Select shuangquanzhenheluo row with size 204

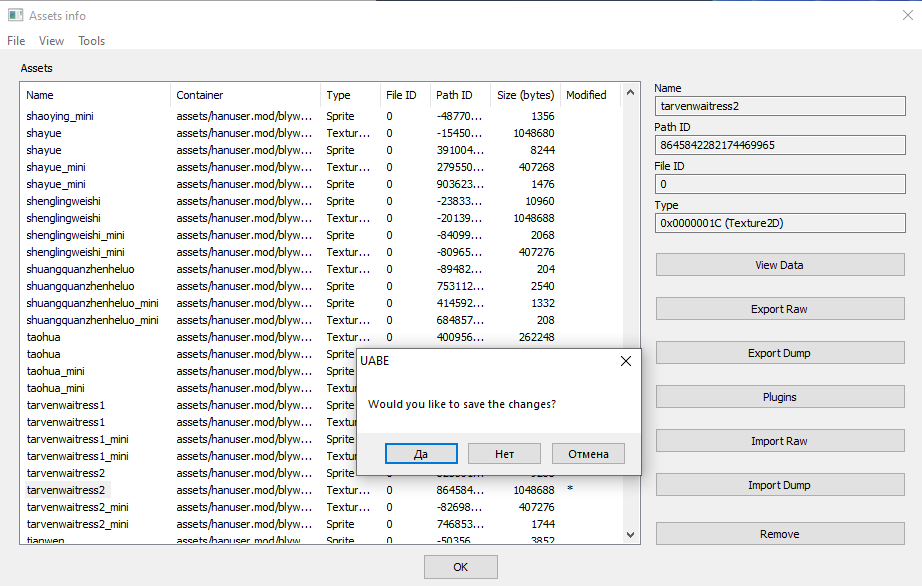click(321, 270)
